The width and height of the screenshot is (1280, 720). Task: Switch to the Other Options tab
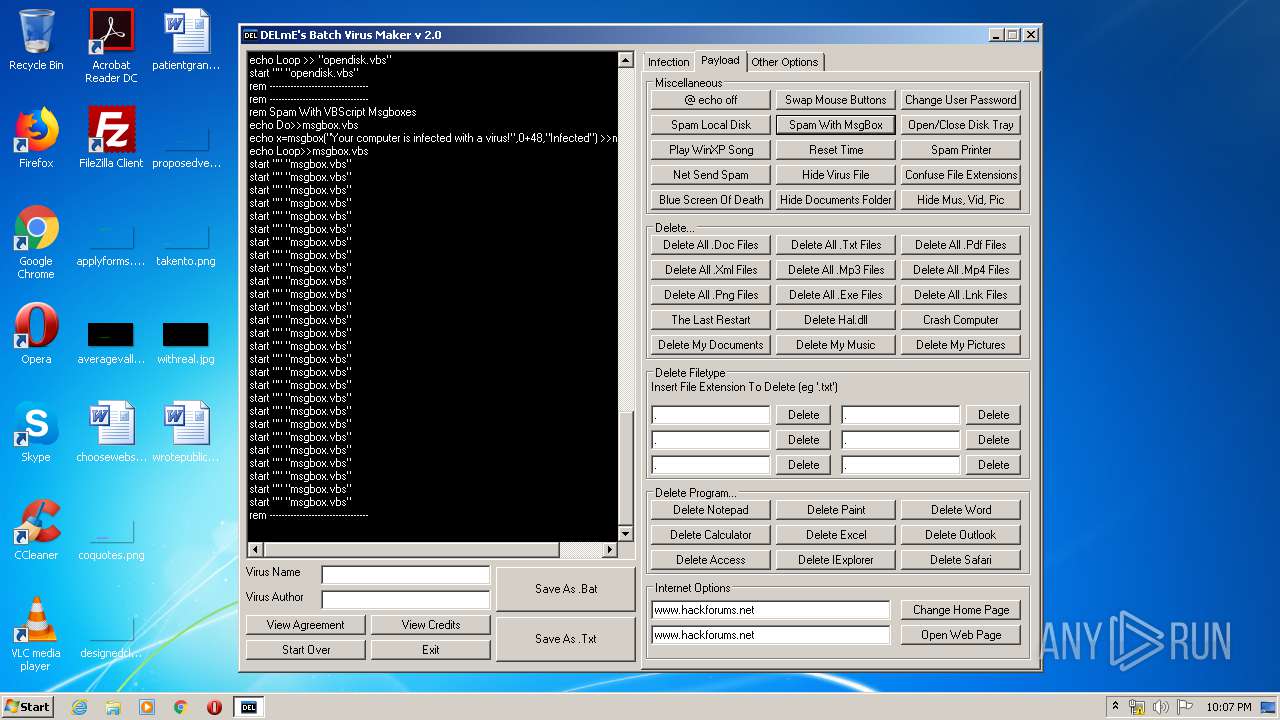[x=785, y=62]
